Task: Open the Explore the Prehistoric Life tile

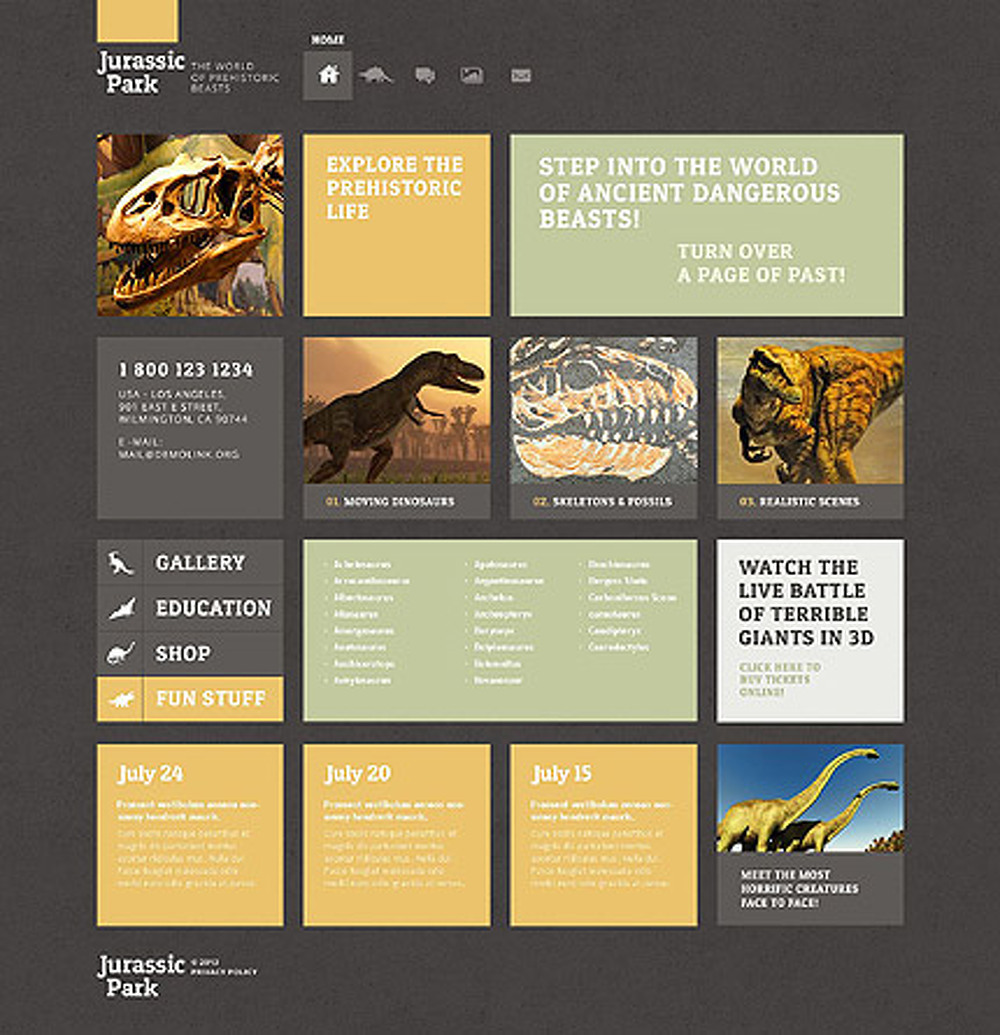Action: (397, 225)
